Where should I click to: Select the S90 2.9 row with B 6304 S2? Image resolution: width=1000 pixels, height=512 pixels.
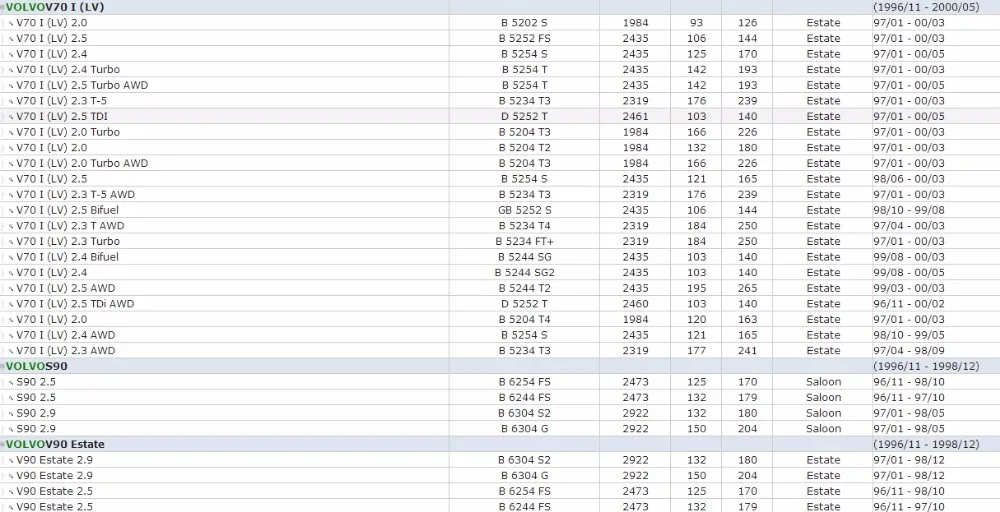pos(500,413)
